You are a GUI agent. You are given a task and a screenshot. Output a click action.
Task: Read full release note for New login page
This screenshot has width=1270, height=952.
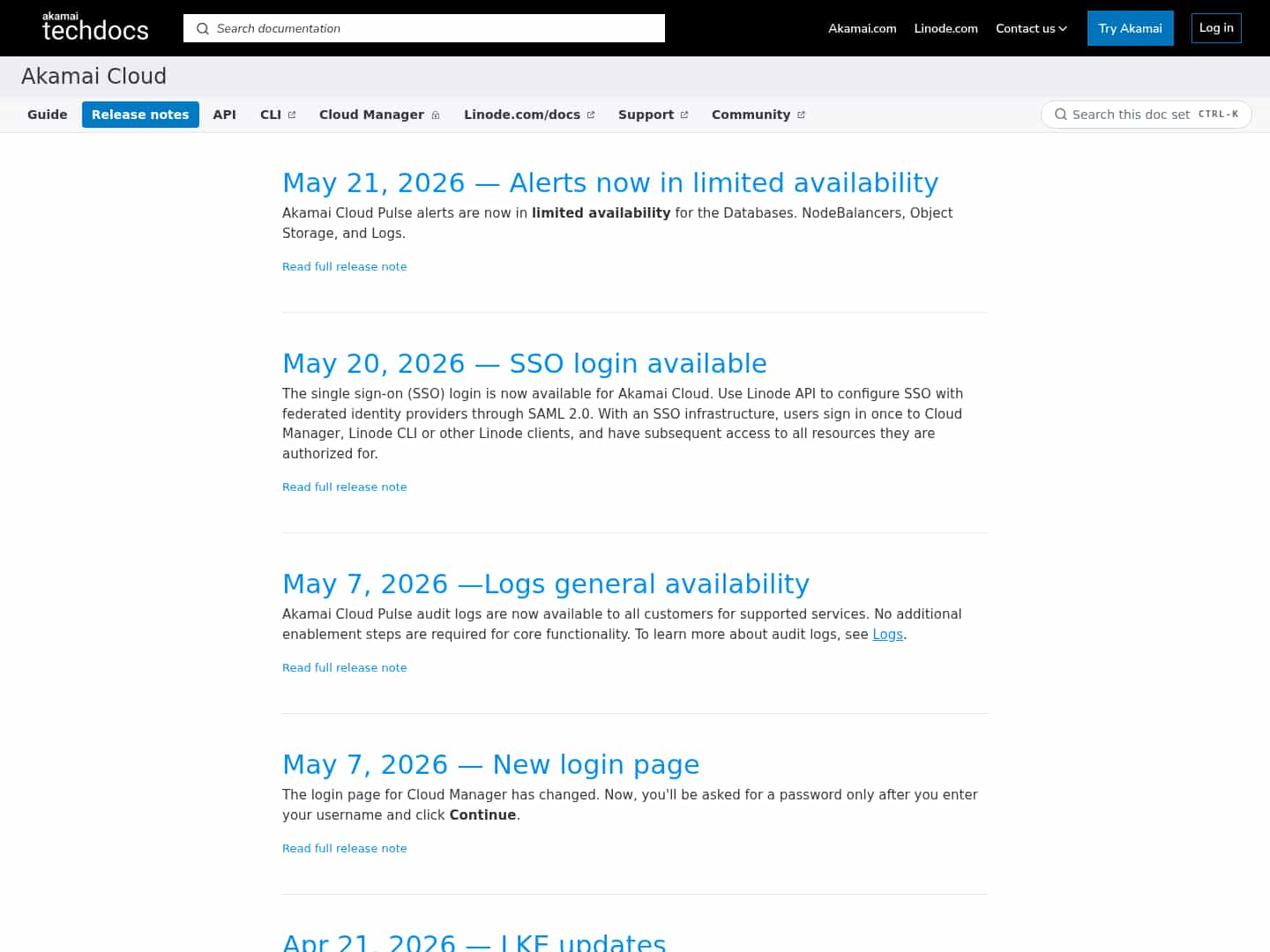[x=345, y=848]
